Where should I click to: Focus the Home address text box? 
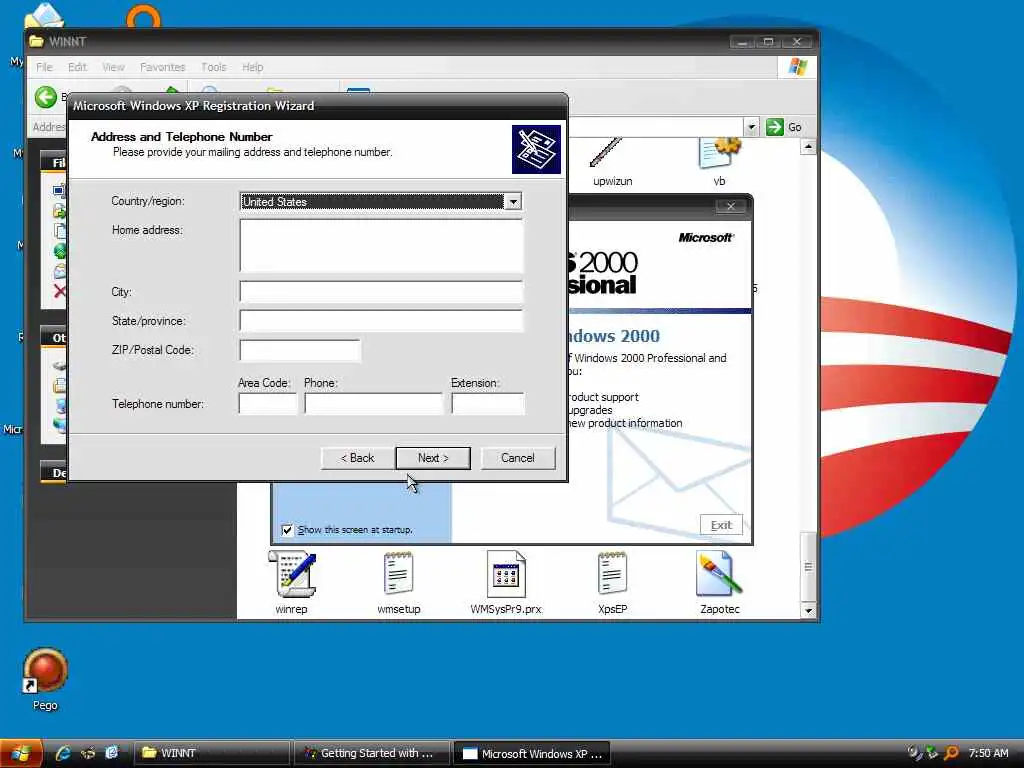pos(381,246)
